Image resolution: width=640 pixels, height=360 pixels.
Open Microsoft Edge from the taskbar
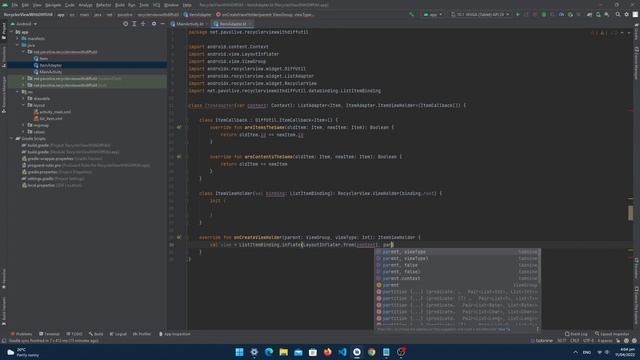point(269,352)
